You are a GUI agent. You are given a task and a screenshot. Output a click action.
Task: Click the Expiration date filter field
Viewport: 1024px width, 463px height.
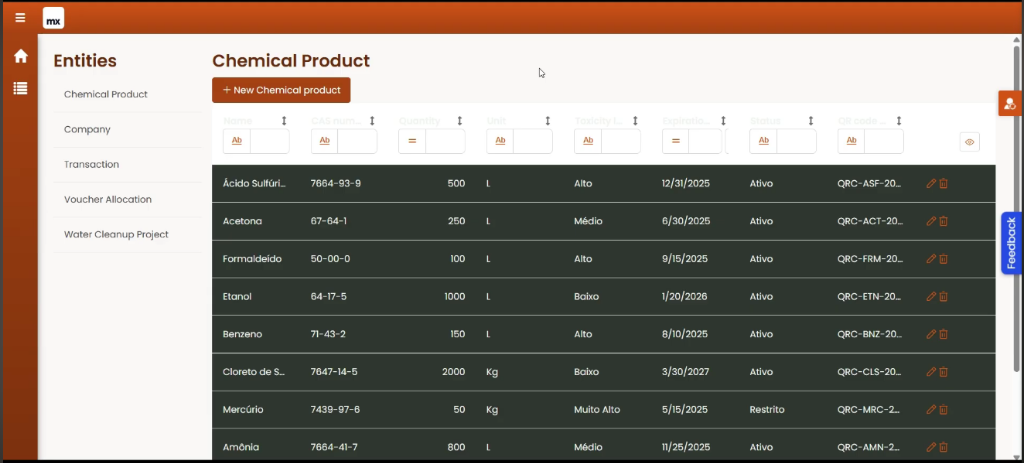(705, 141)
